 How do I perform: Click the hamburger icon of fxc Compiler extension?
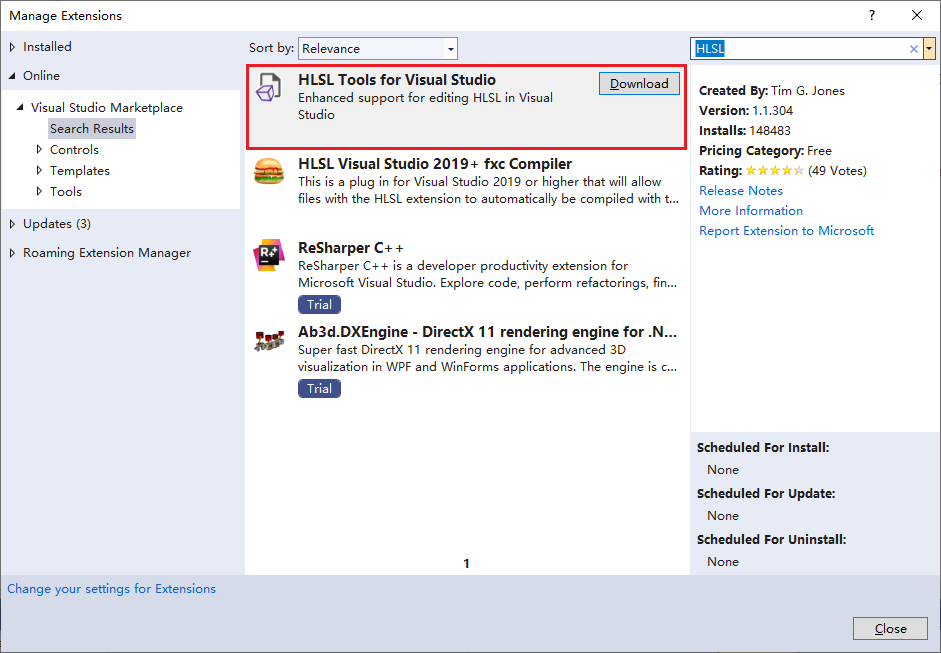(x=268, y=171)
